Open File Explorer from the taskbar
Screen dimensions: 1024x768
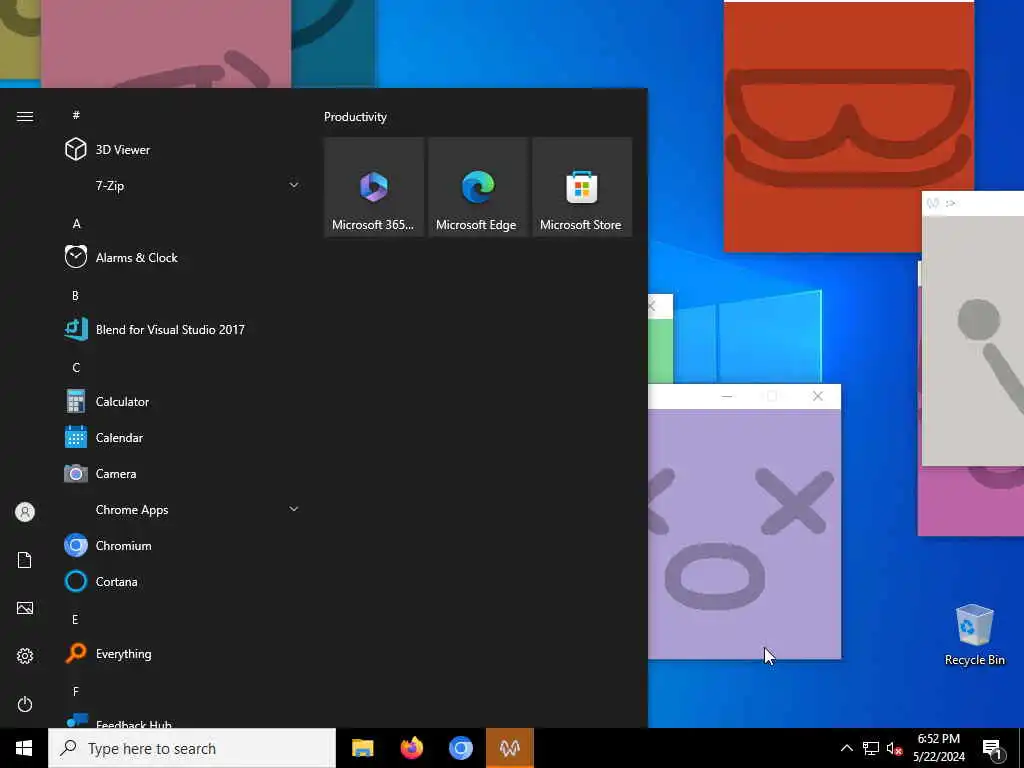tap(362, 748)
